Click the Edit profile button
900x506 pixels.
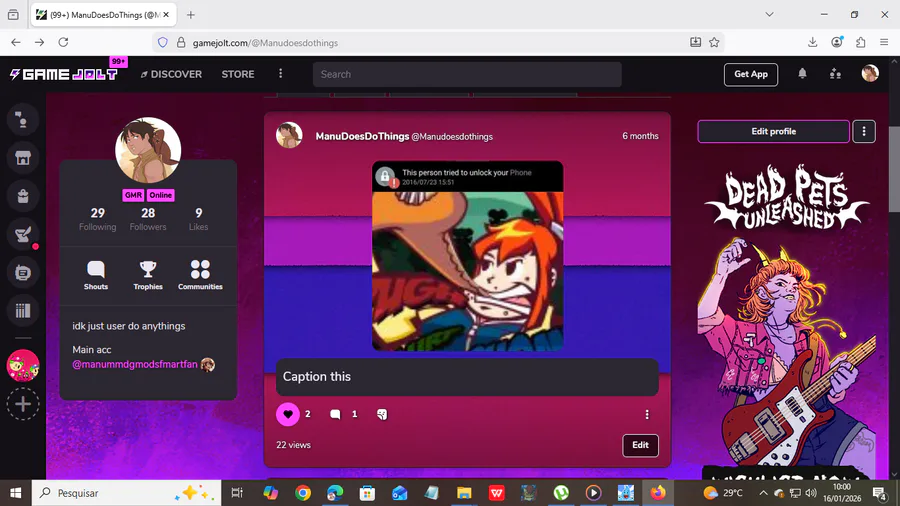773,131
